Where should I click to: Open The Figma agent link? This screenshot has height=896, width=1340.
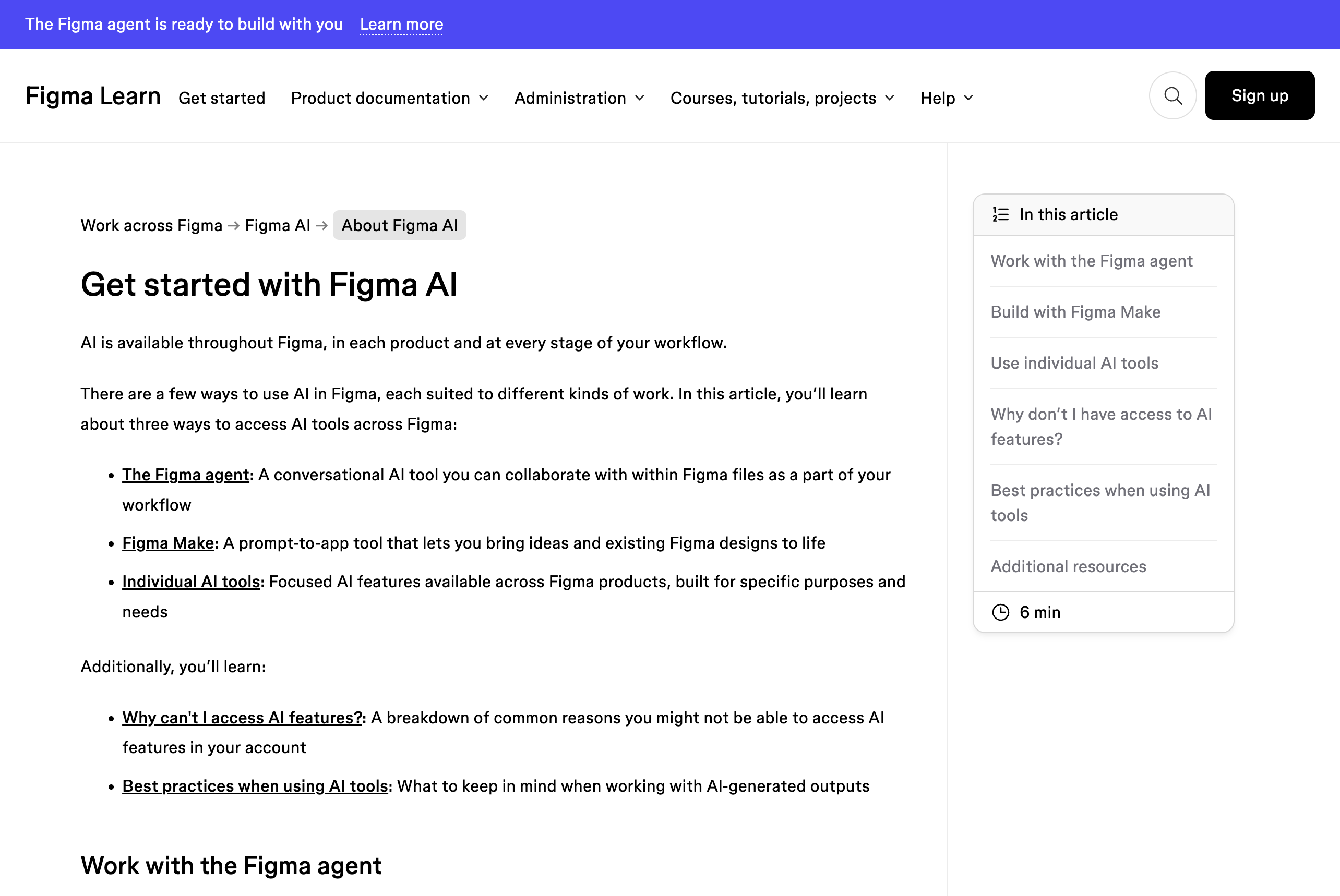point(186,475)
